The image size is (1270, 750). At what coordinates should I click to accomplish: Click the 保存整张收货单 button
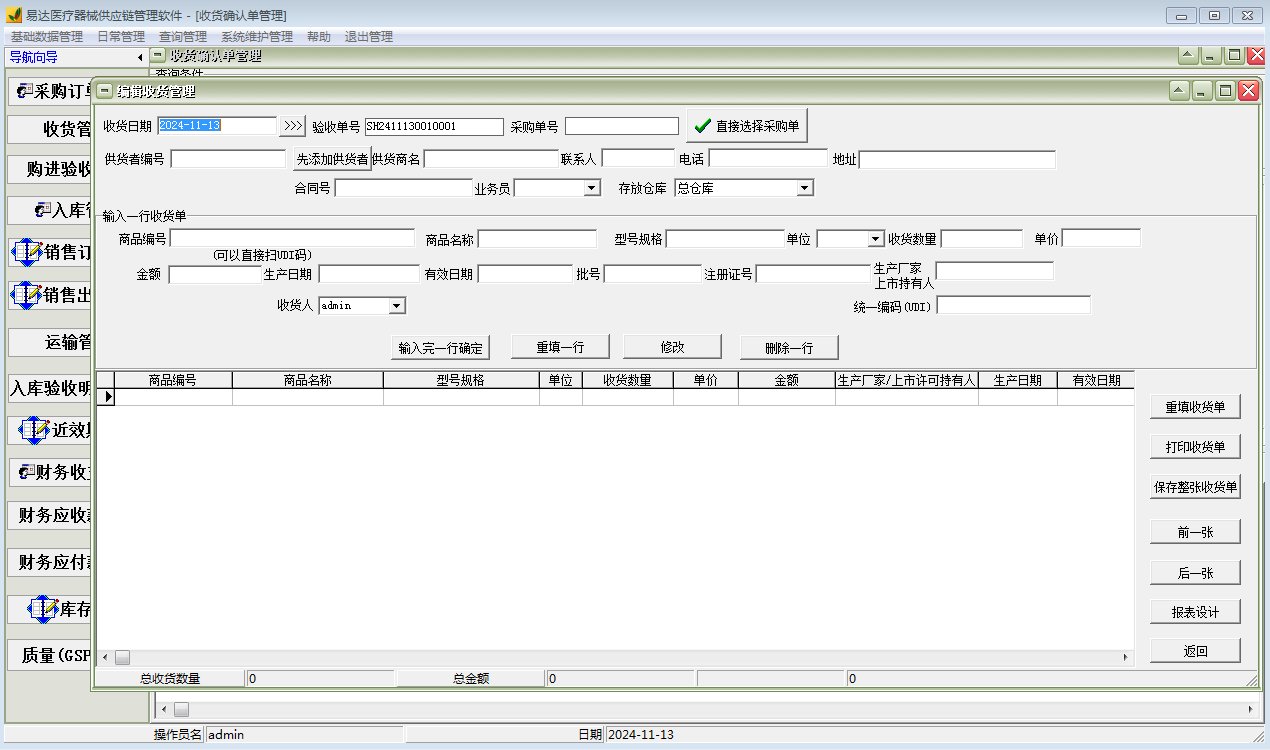click(1195, 488)
